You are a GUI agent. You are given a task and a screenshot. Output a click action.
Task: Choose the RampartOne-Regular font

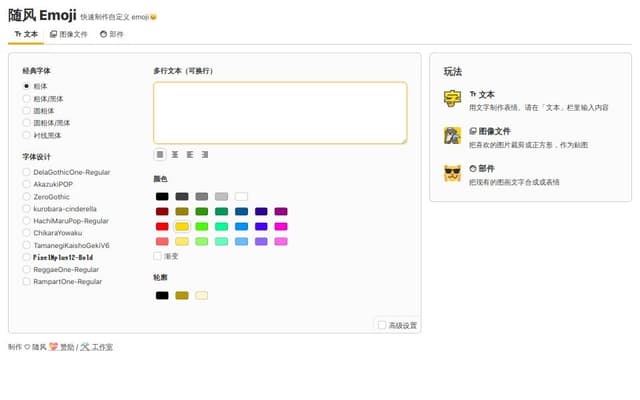click(27, 282)
